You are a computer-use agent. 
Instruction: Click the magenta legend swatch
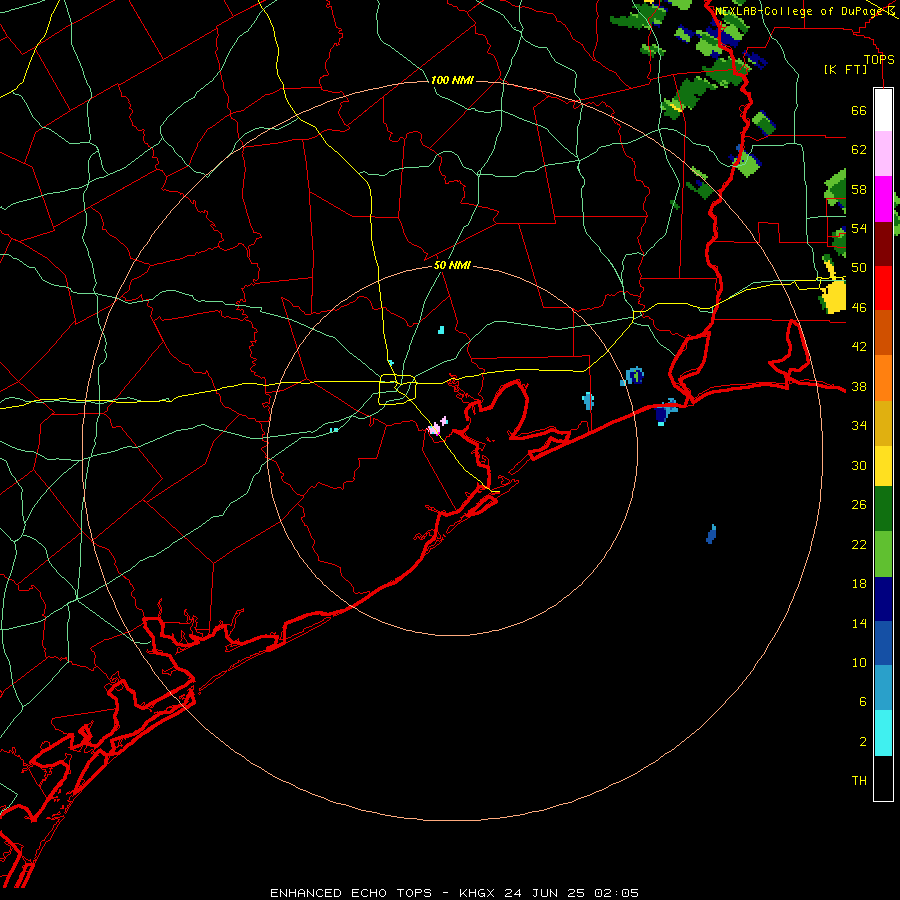(883, 199)
